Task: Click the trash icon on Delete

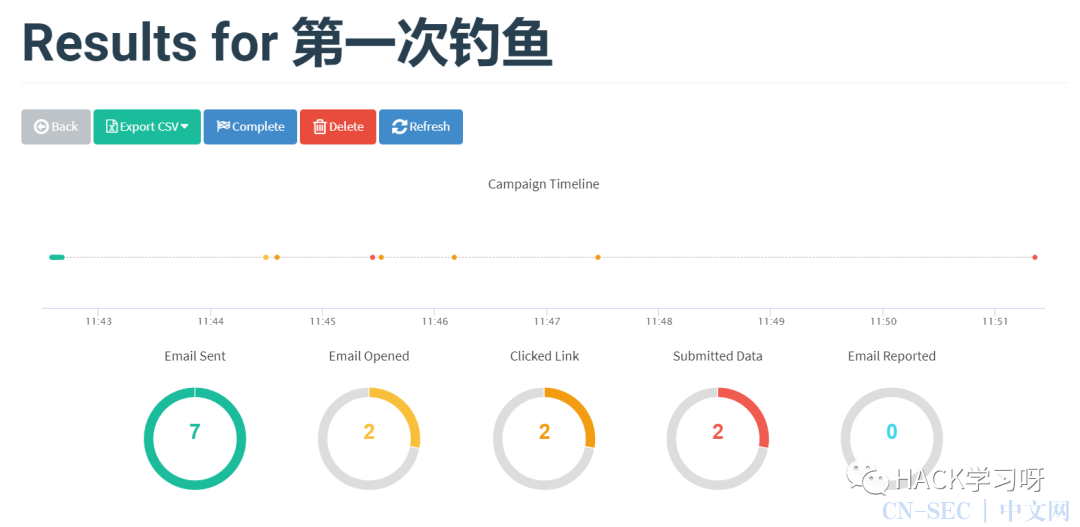Action: pos(319,127)
